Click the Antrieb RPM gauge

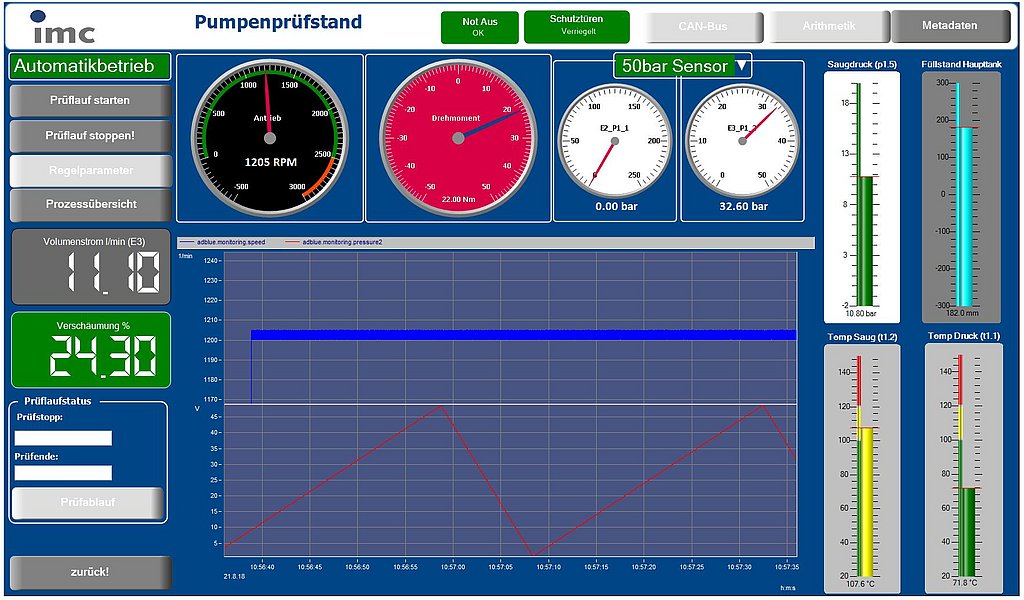[269, 138]
